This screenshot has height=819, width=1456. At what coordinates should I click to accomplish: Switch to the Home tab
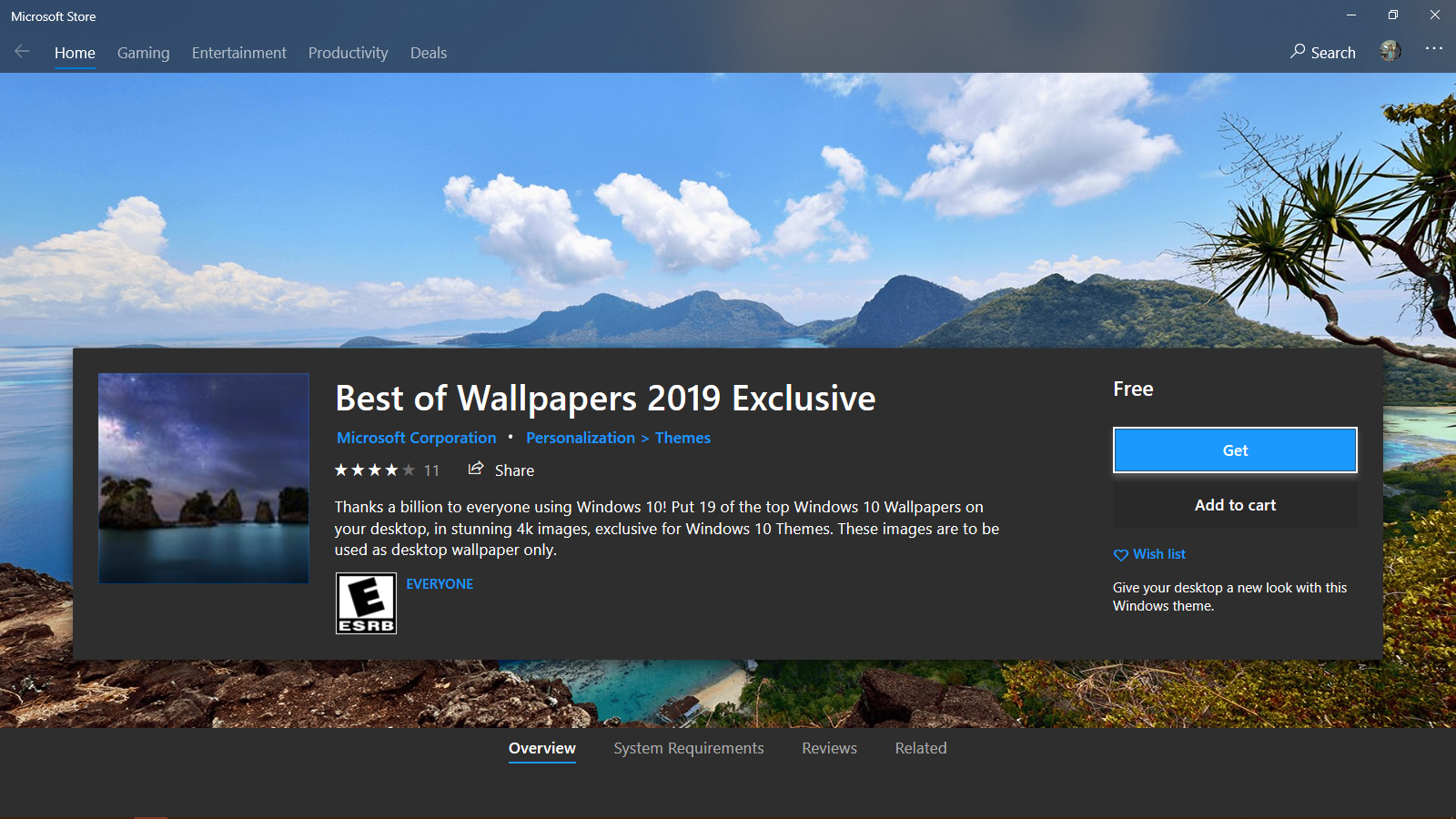[x=75, y=53]
